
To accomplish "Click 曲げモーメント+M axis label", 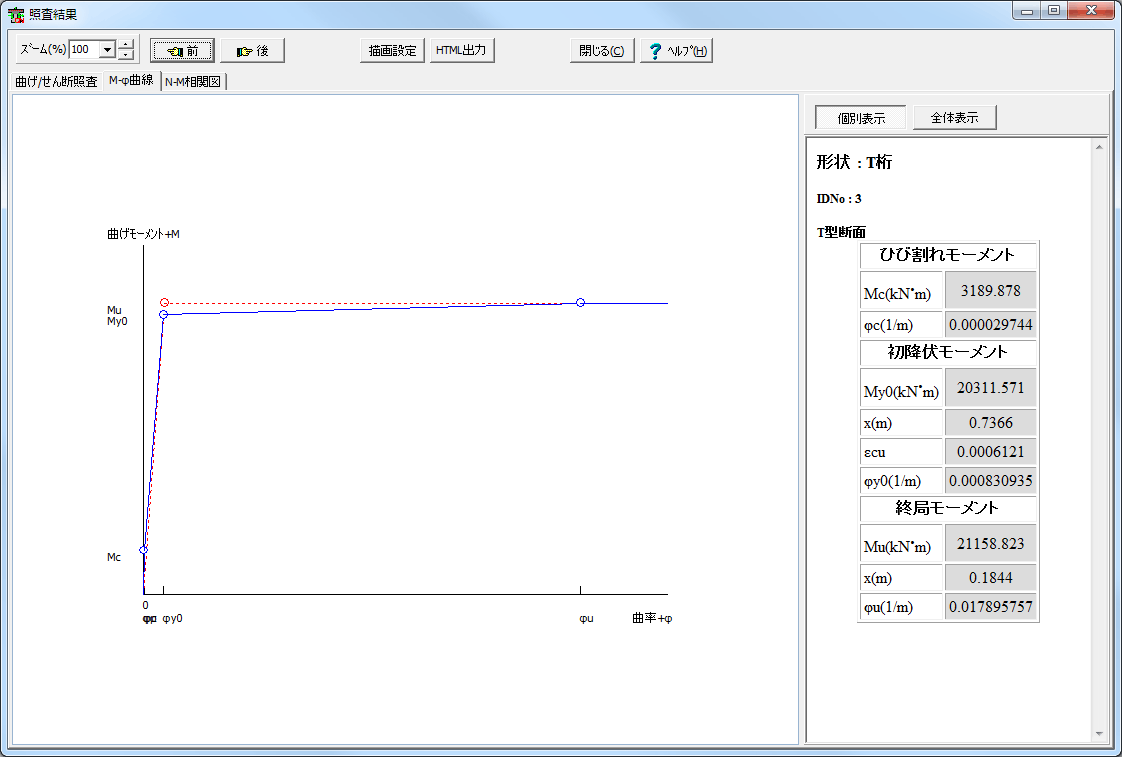I will [143, 234].
